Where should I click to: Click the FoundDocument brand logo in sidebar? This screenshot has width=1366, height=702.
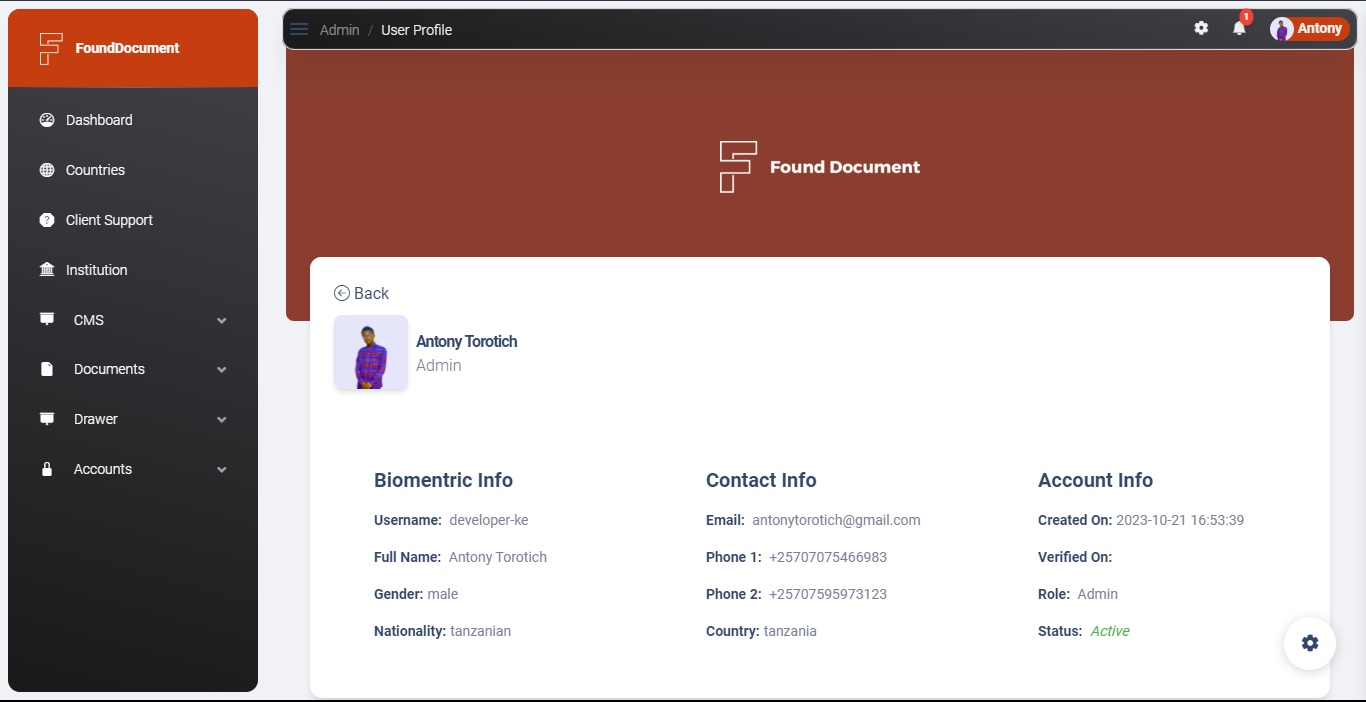click(110, 48)
